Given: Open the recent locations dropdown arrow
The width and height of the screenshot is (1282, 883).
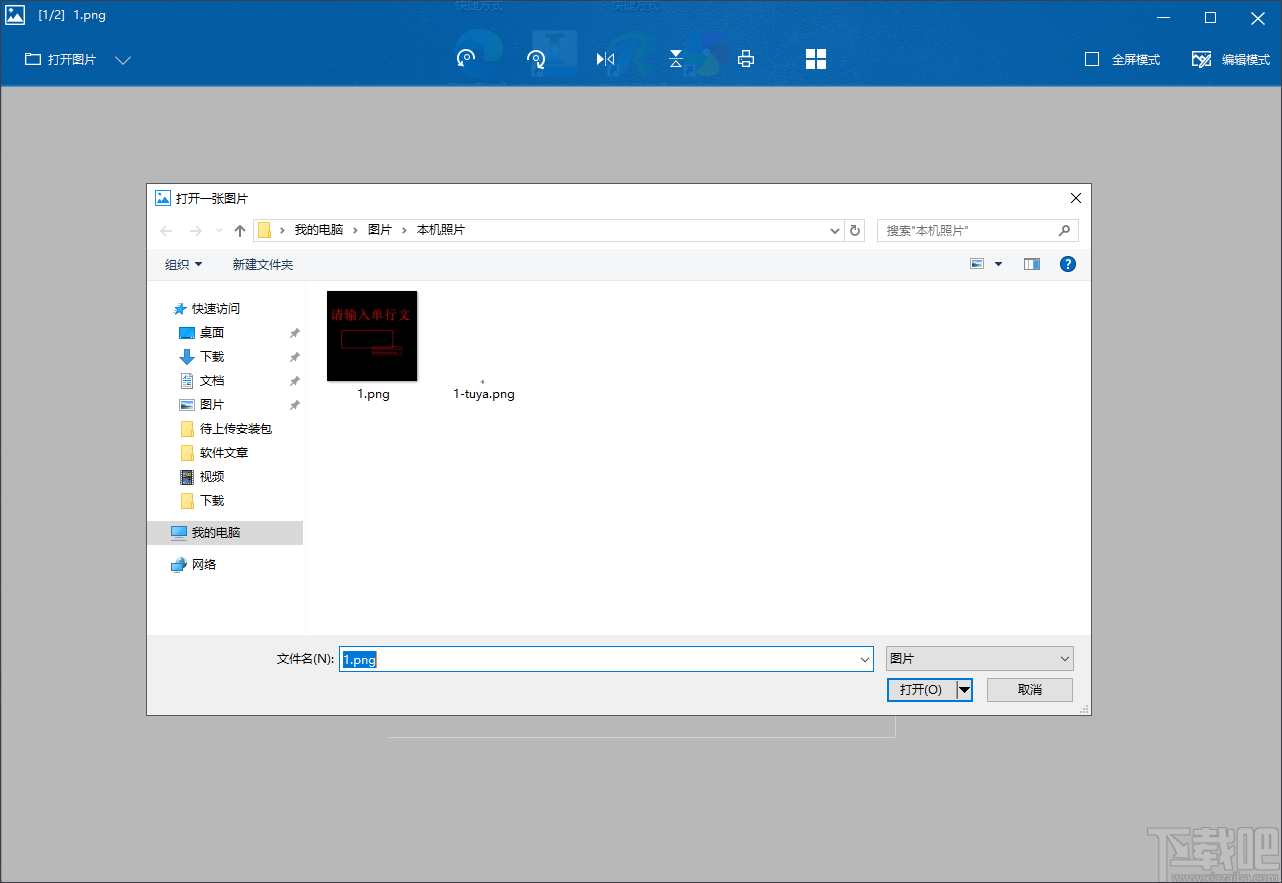Looking at the screenshot, I should point(220,231).
